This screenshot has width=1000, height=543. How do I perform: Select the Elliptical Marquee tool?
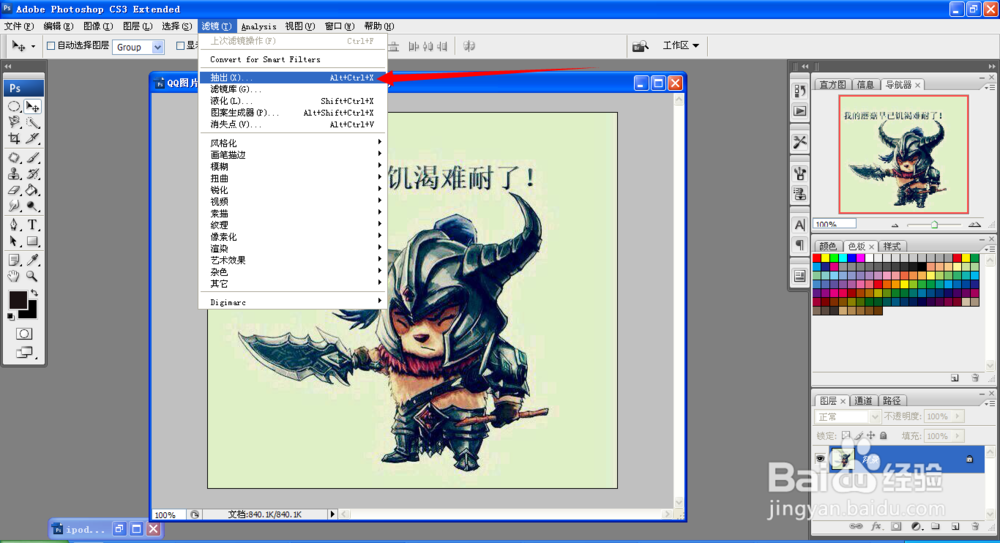tap(14, 106)
